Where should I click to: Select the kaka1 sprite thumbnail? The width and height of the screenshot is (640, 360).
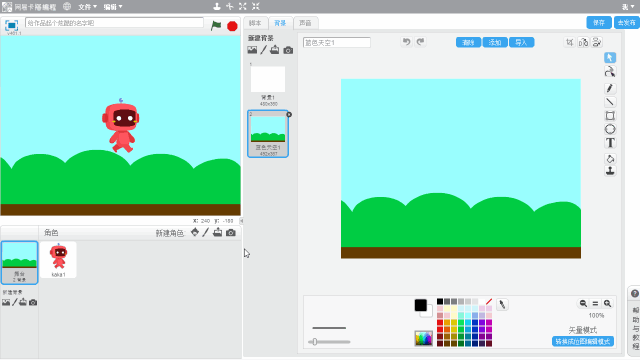click(x=58, y=260)
